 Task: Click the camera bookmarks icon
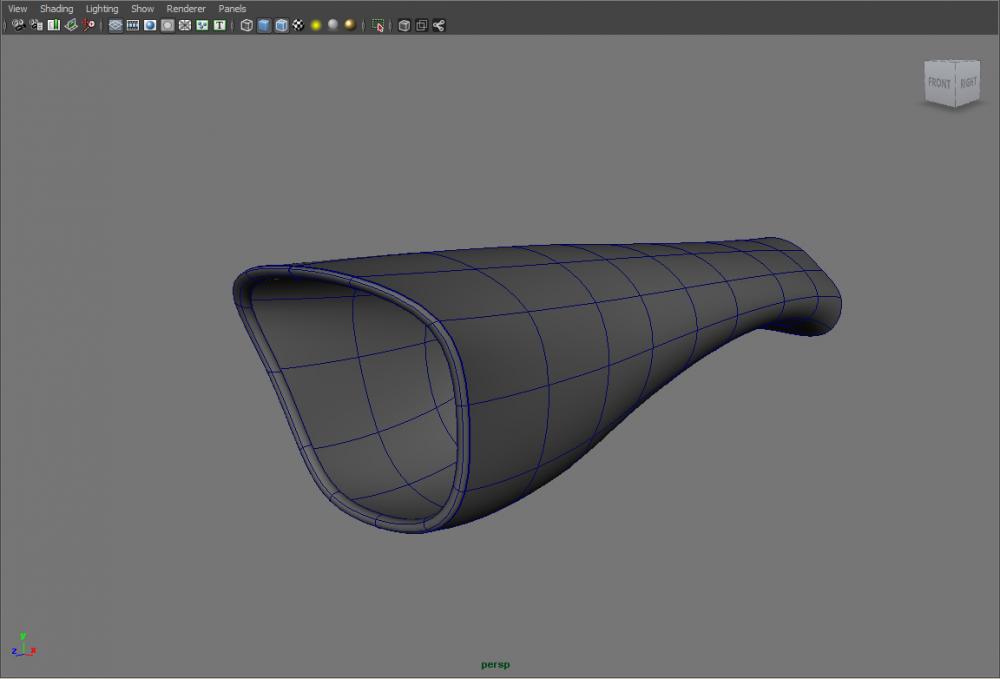tap(54, 25)
